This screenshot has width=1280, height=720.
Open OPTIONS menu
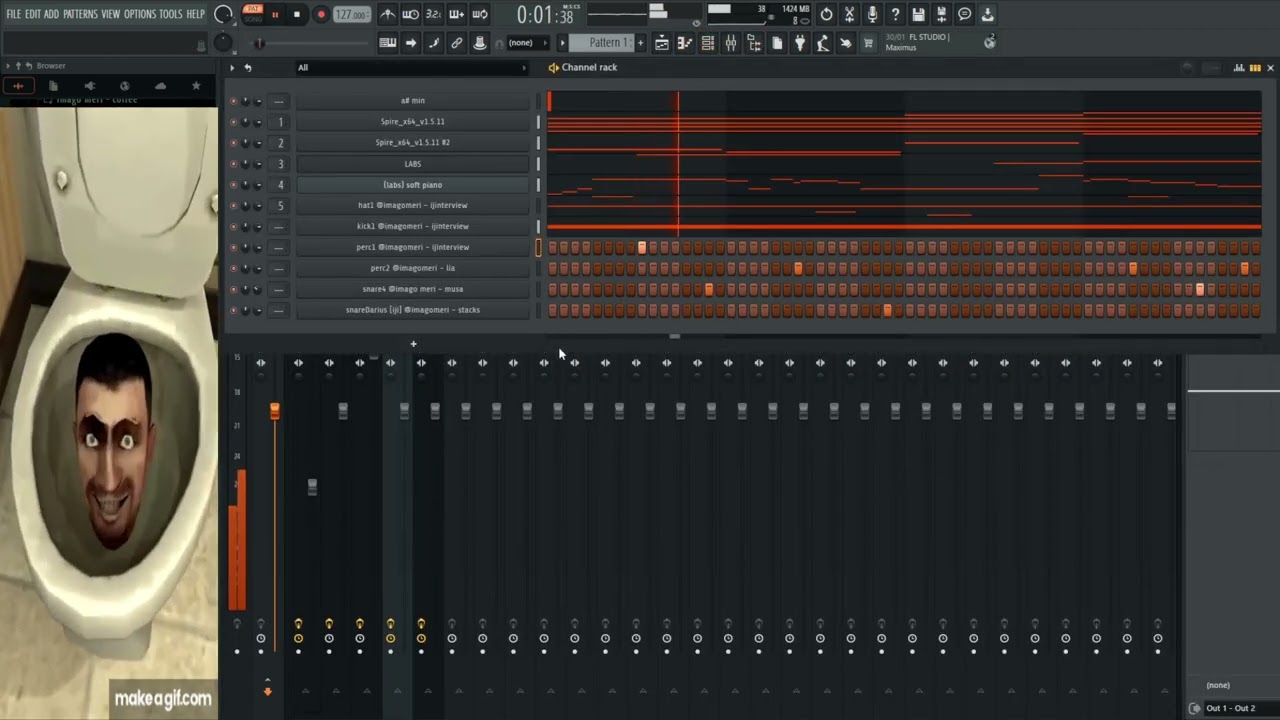coord(140,14)
